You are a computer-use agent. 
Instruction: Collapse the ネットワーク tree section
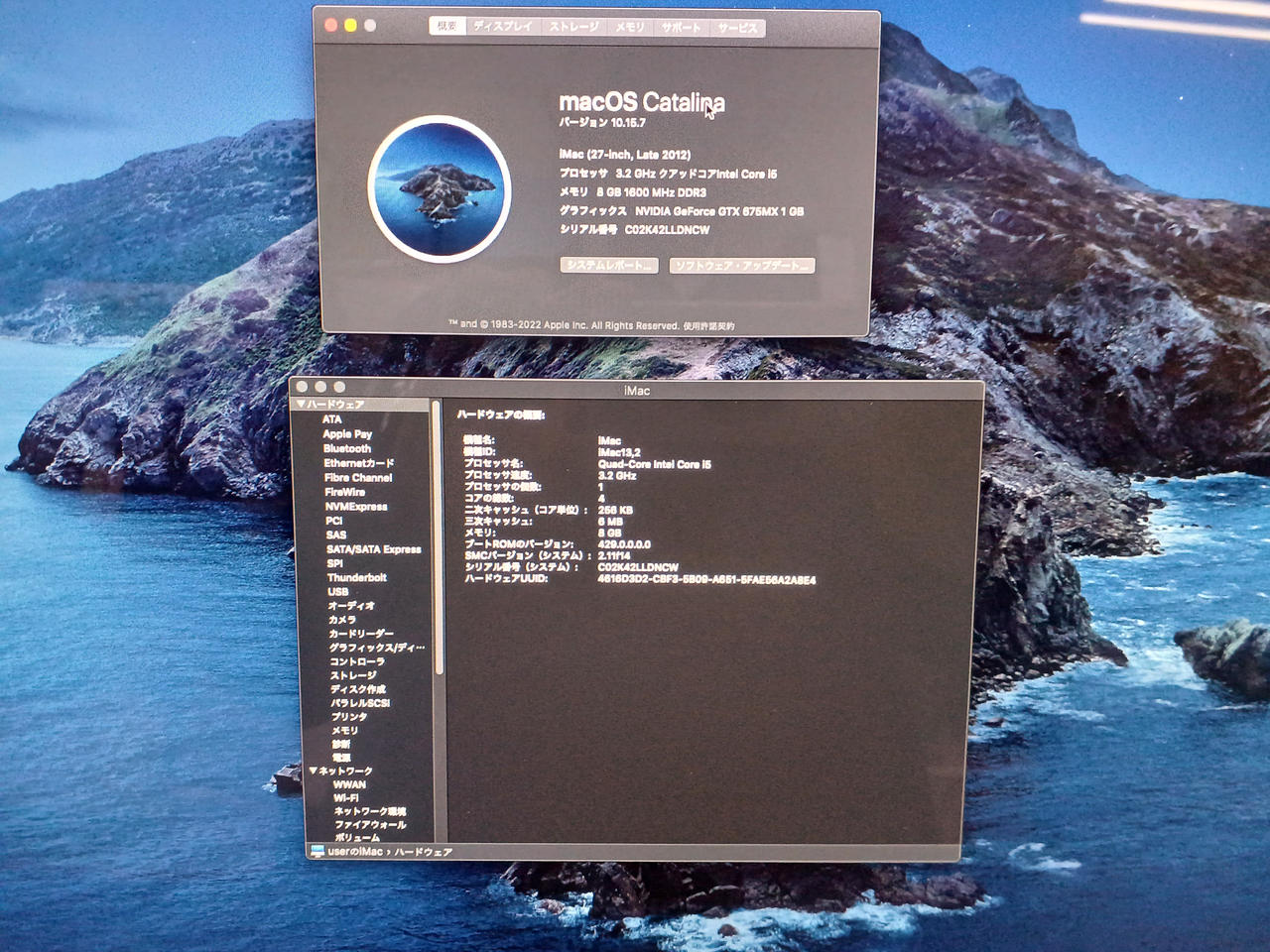pyautogui.click(x=314, y=771)
